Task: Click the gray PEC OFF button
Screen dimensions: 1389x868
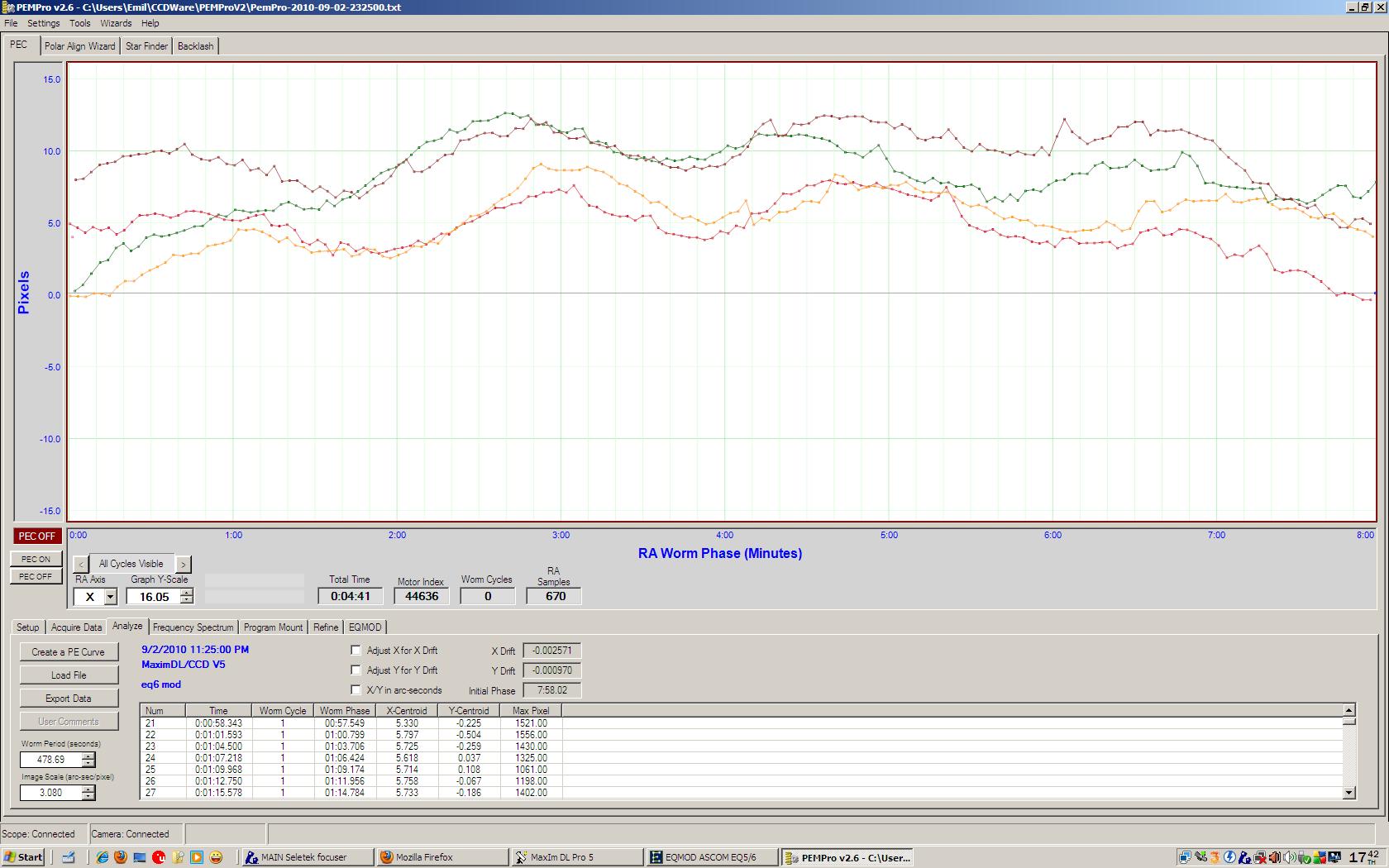Action: pos(36,577)
